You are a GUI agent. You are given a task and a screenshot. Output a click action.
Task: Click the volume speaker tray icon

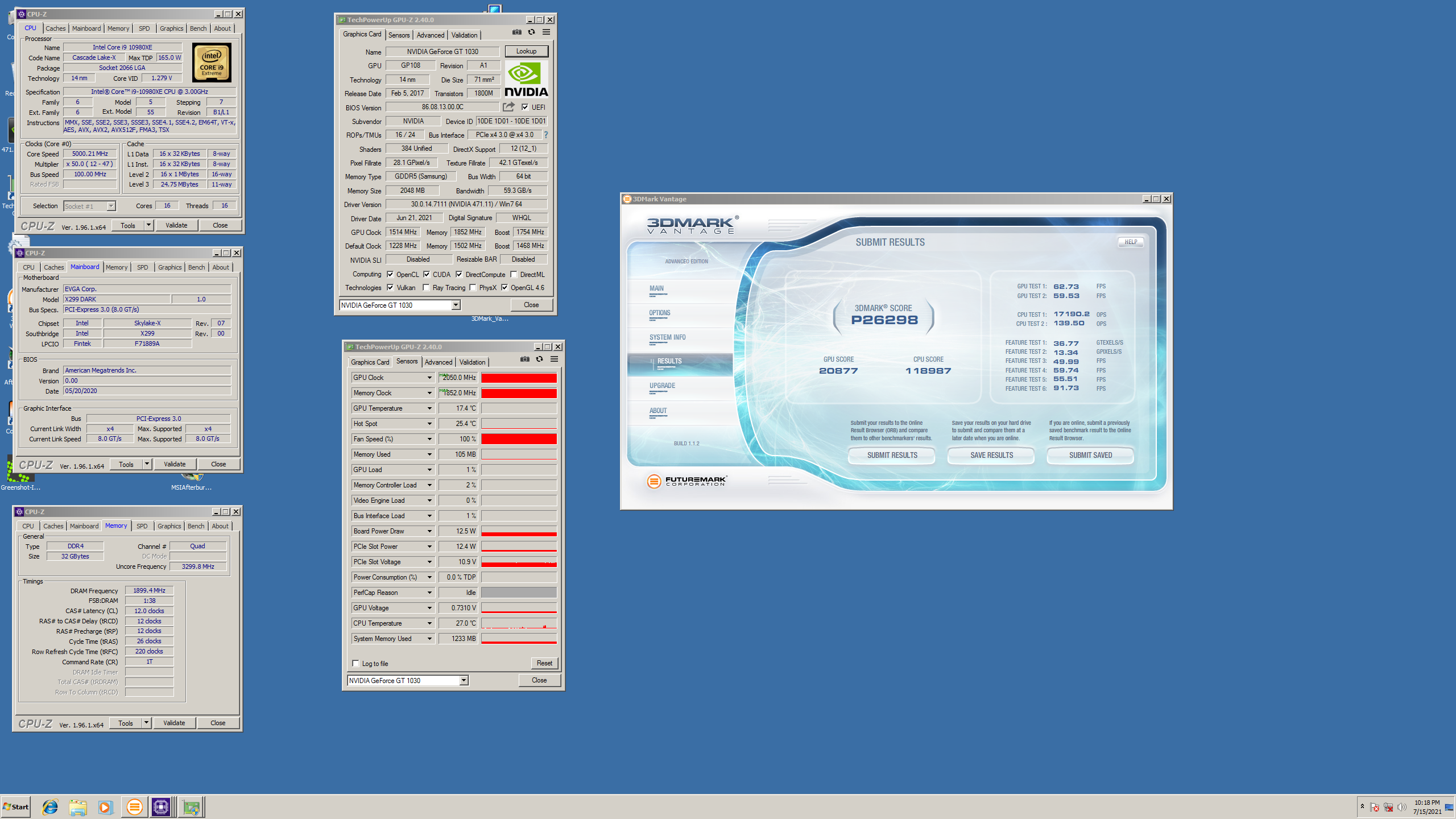pyautogui.click(x=1402, y=807)
